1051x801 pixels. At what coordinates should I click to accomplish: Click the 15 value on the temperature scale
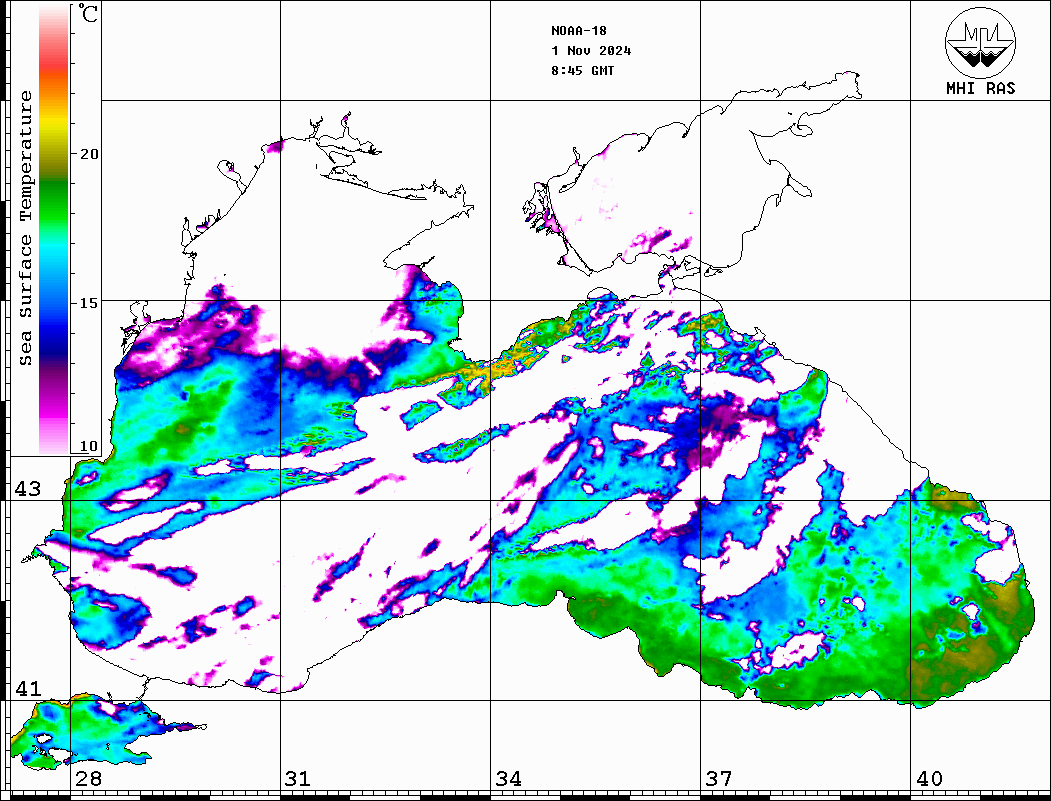[89, 303]
